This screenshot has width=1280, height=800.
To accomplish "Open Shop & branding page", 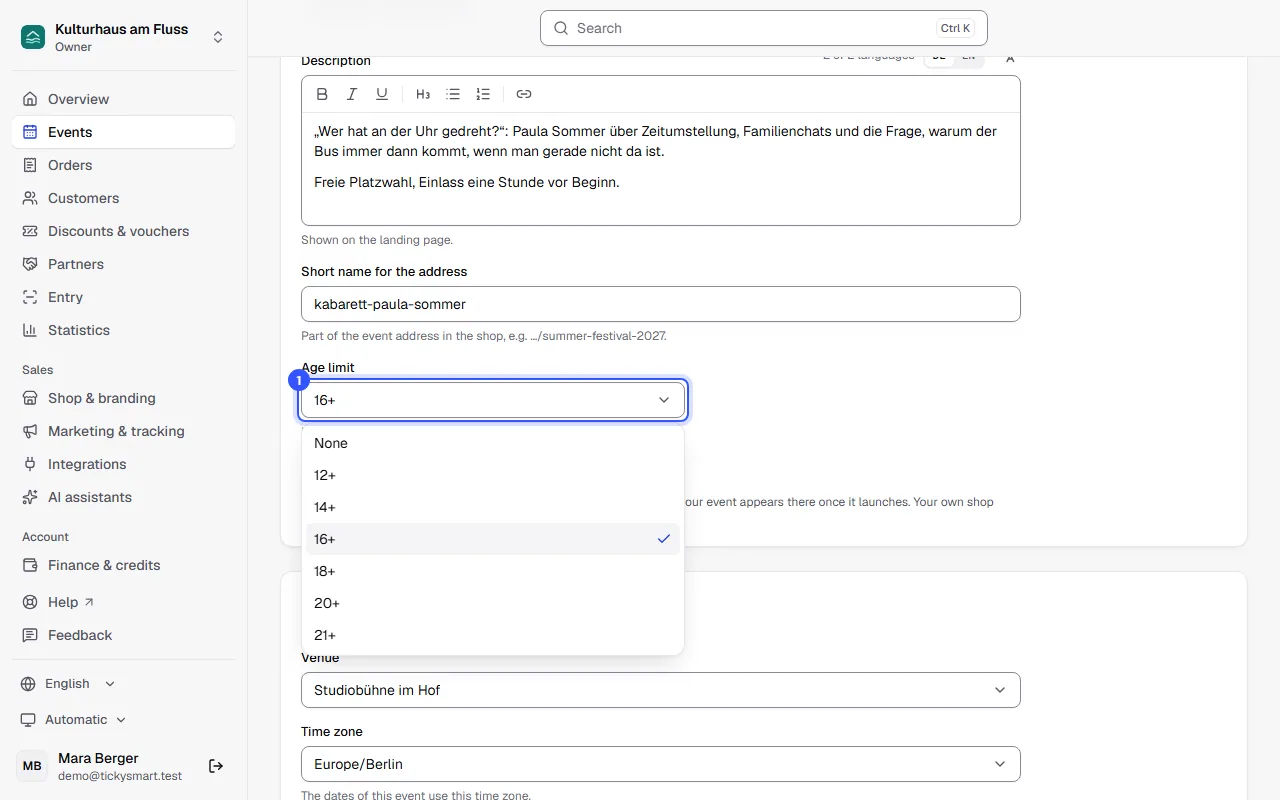I will [x=124, y=398].
